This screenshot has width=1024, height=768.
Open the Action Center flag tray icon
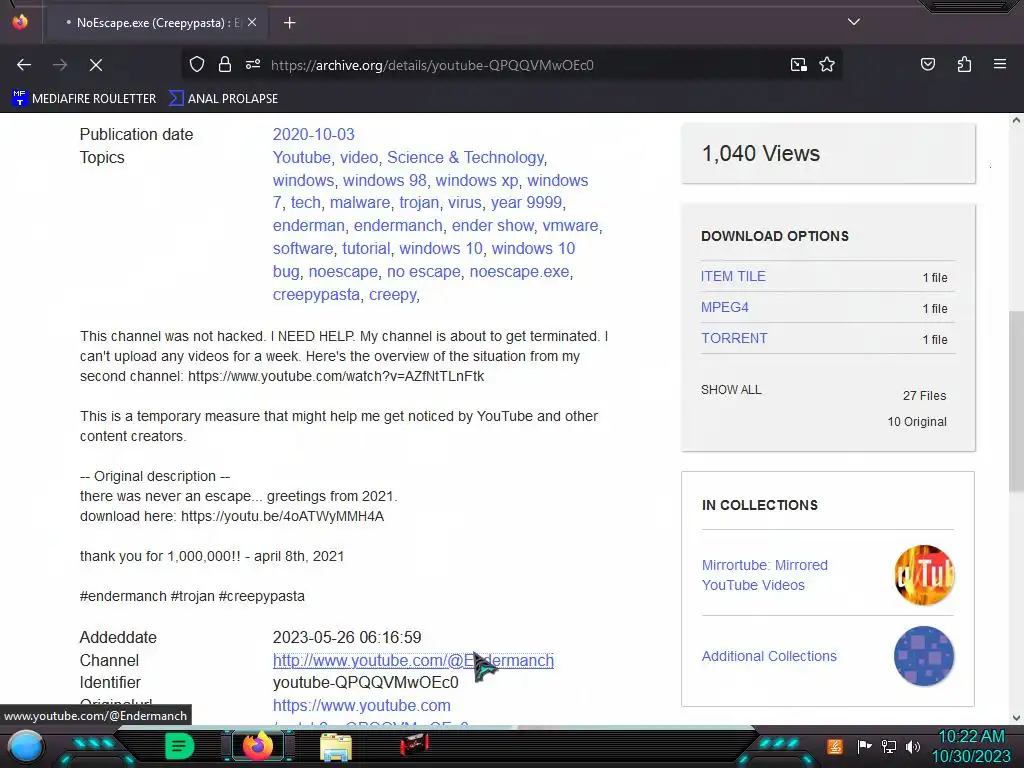point(864,746)
